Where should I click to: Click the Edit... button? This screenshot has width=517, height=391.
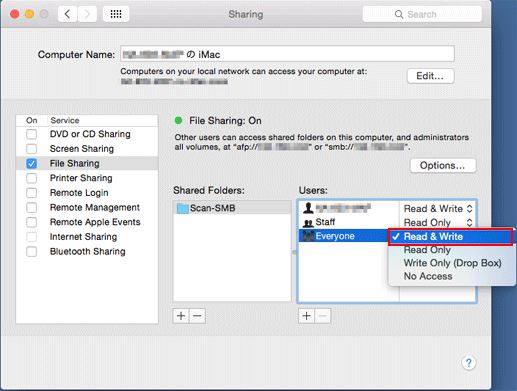(430, 76)
